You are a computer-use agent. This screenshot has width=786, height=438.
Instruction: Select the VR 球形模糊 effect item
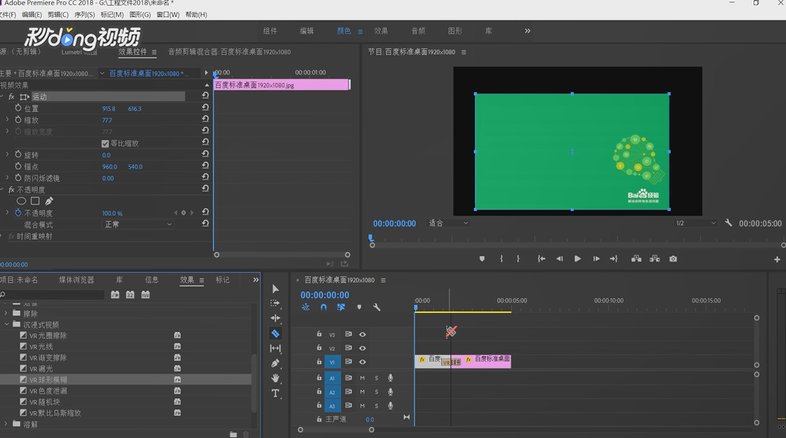pyautogui.click(x=48, y=380)
